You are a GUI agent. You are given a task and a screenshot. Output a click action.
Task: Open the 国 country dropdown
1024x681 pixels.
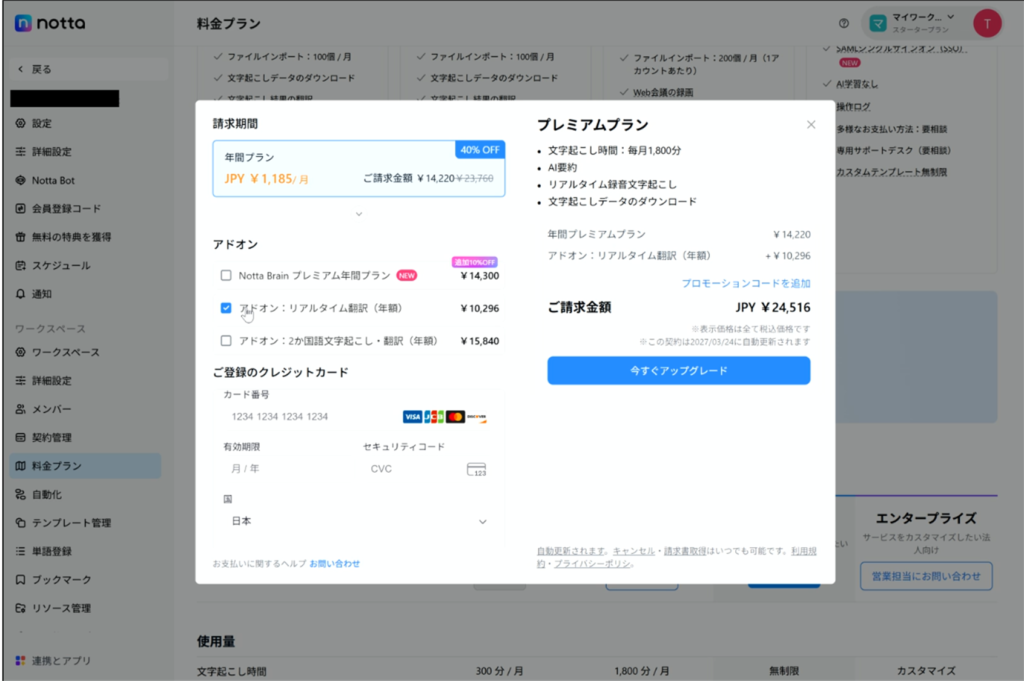358,521
